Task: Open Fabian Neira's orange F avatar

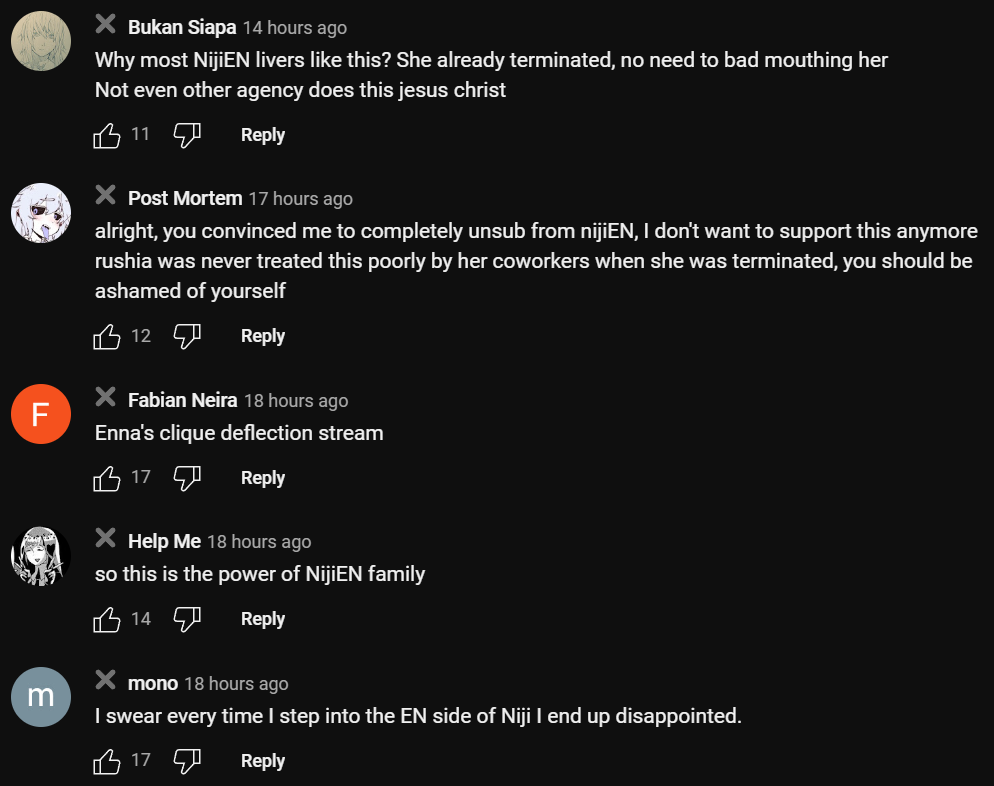Action: (40, 414)
